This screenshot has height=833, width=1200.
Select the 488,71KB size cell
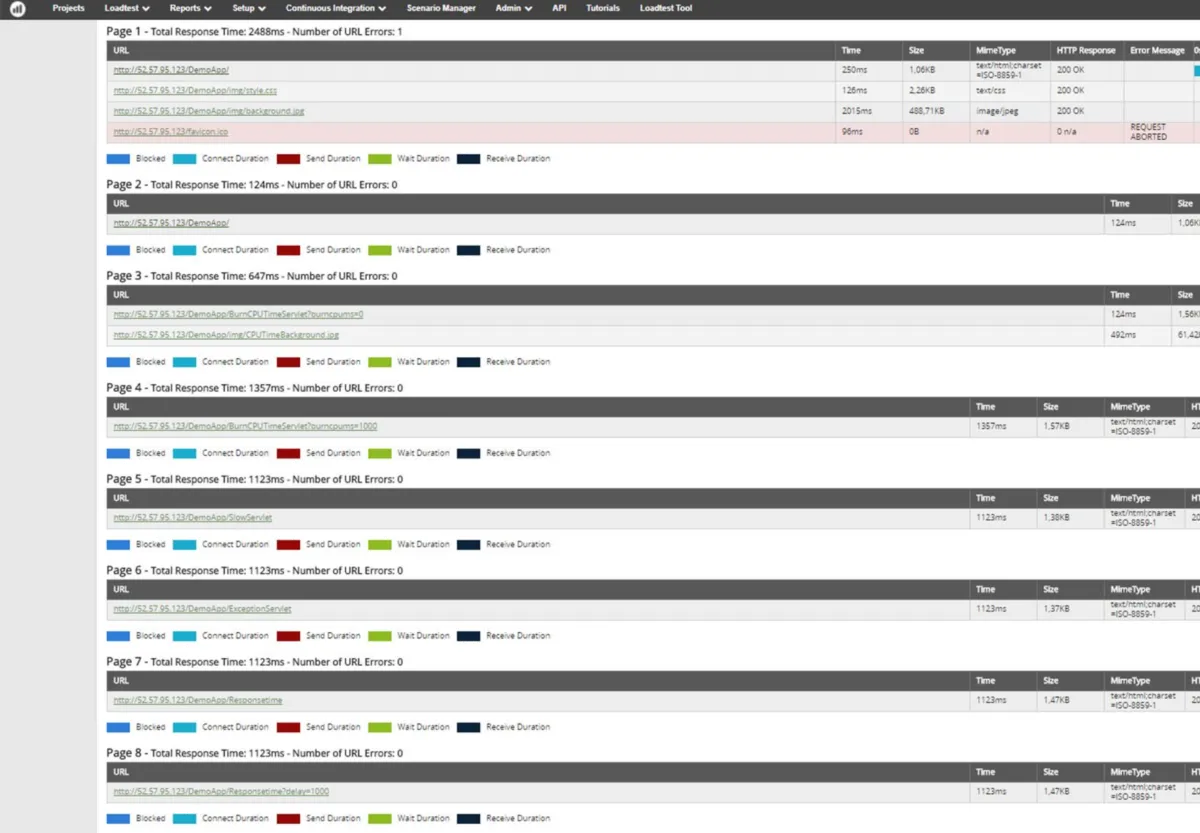(936, 111)
